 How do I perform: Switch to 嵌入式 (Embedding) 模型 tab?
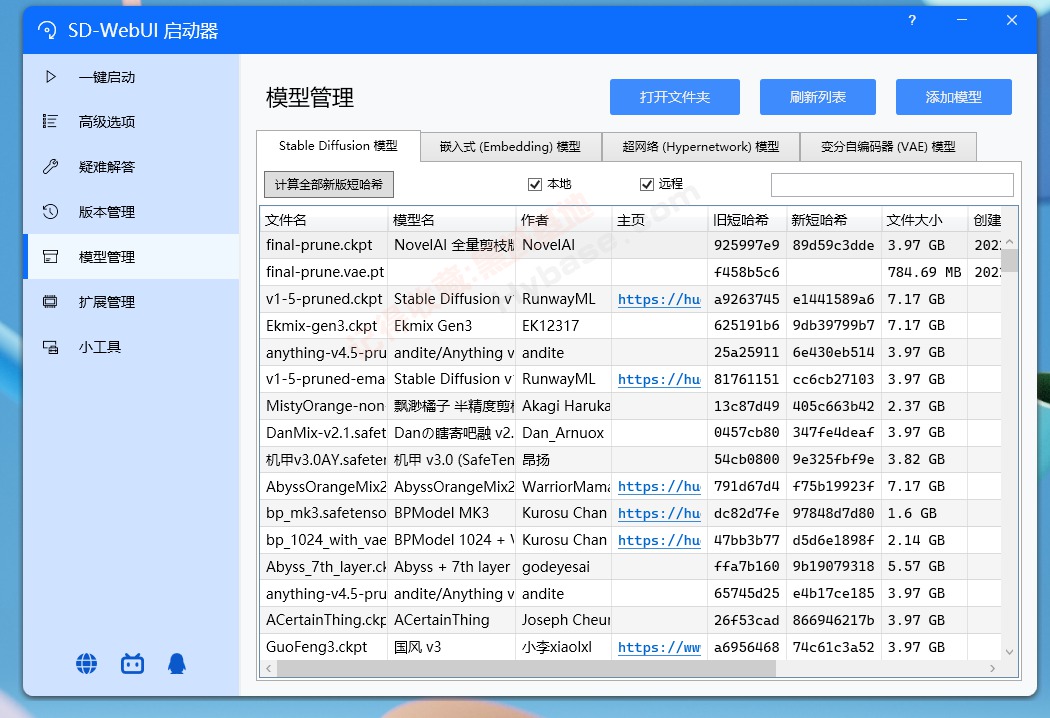pyautogui.click(x=510, y=147)
